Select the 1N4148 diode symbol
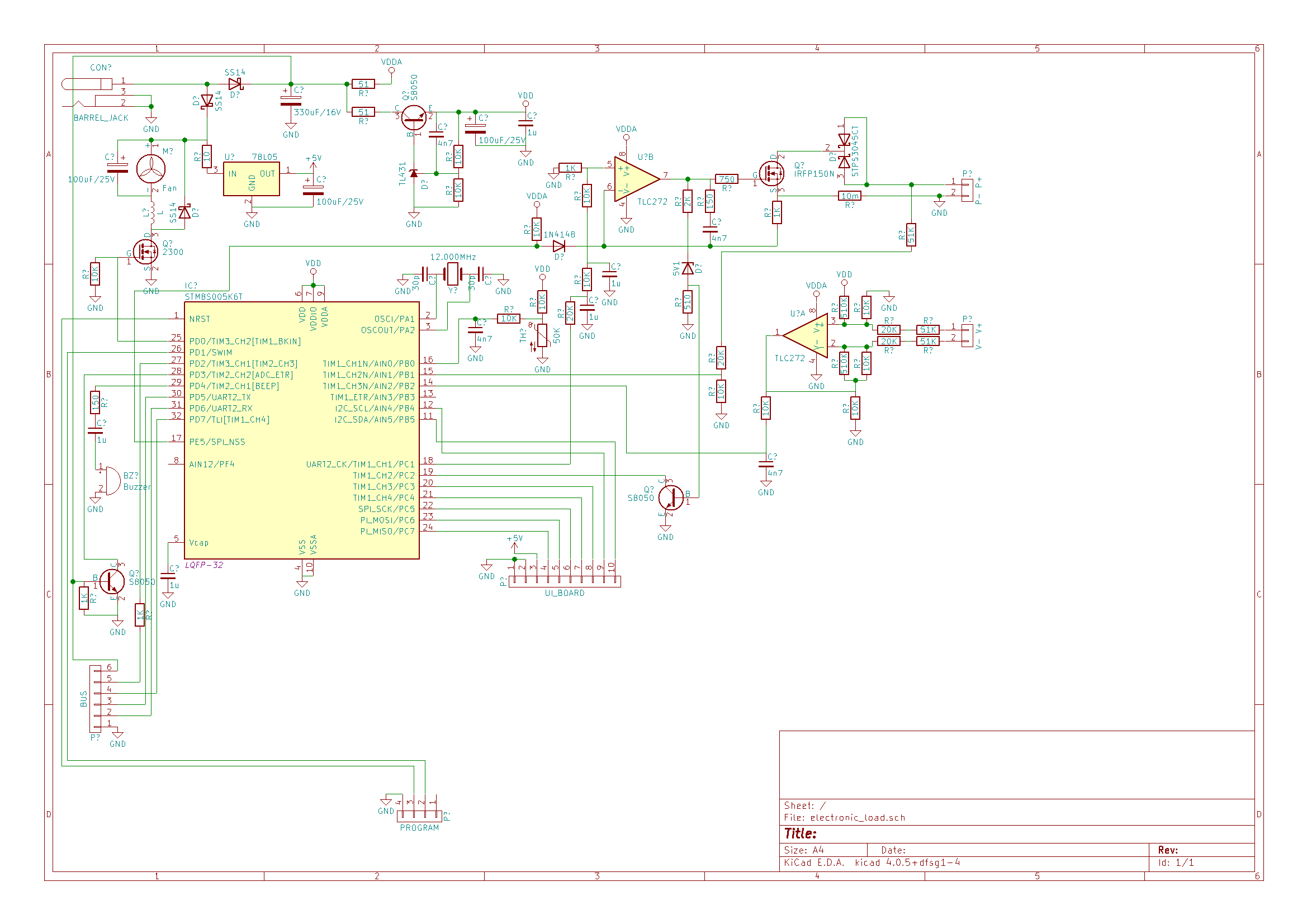 pyautogui.click(x=559, y=247)
